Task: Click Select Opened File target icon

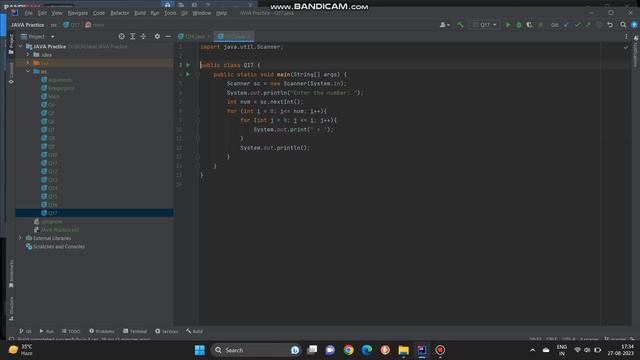Action: point(122,36)
